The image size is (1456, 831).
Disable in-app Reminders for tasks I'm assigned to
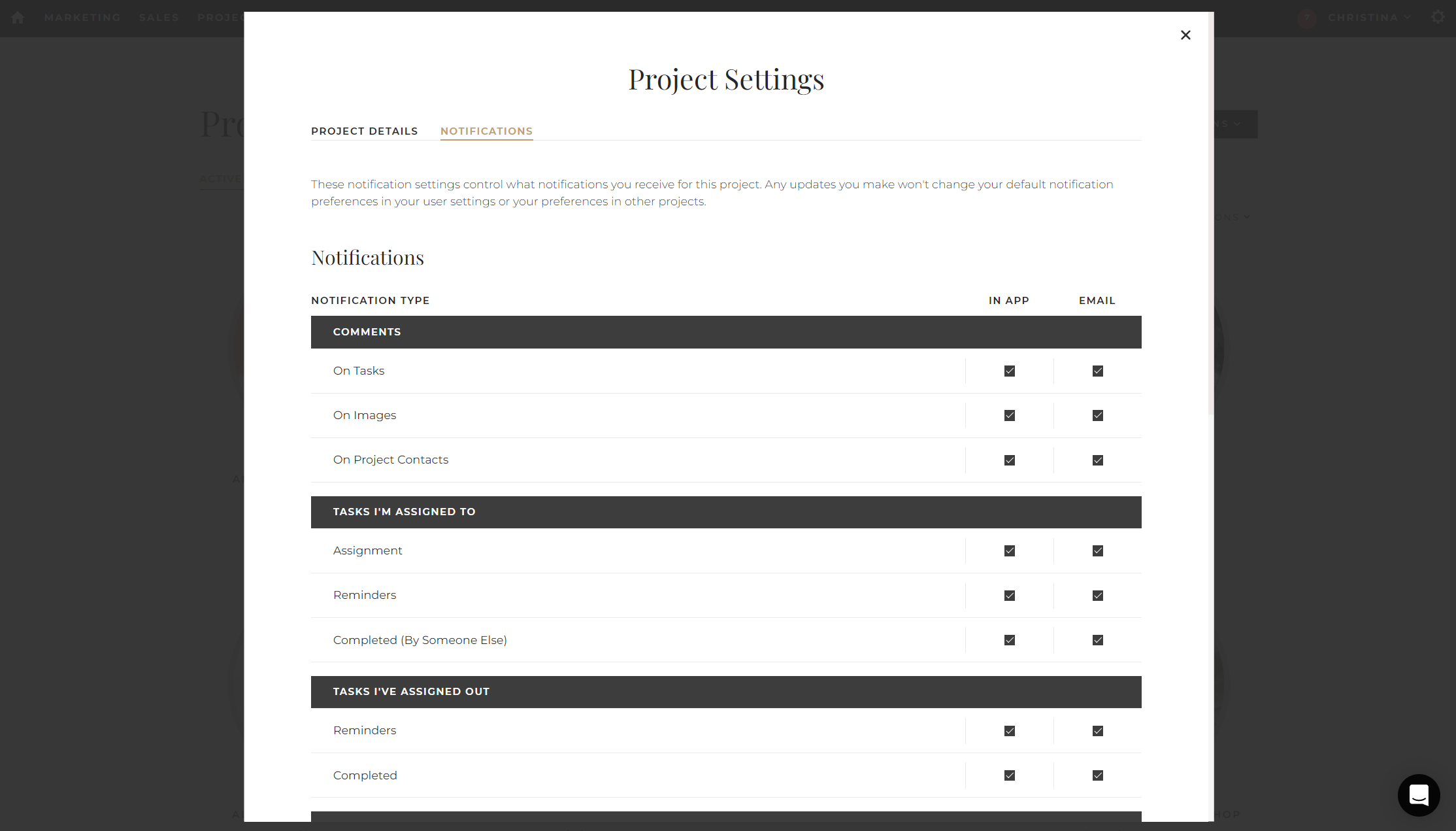point(1009,595)
